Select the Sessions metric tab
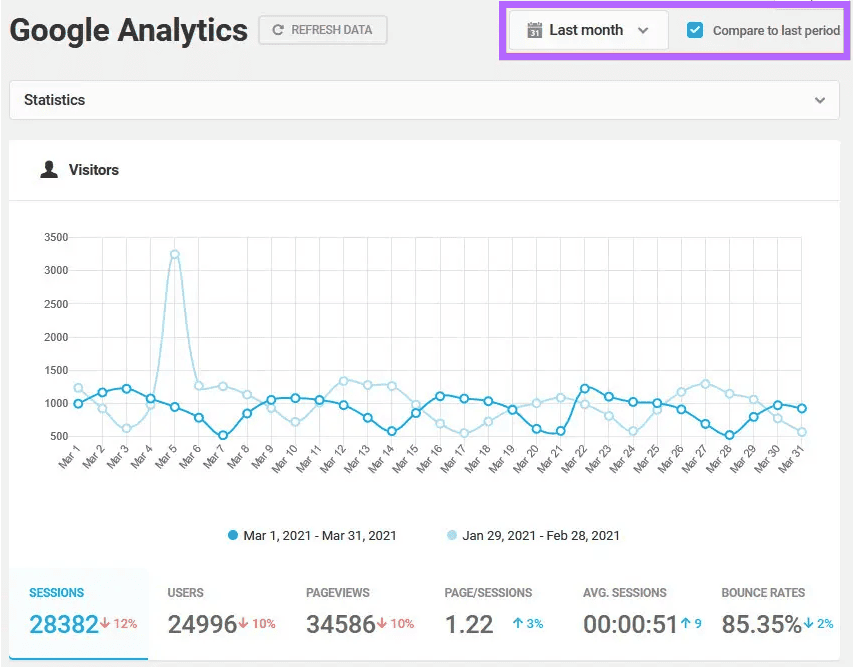 (79, 614)
